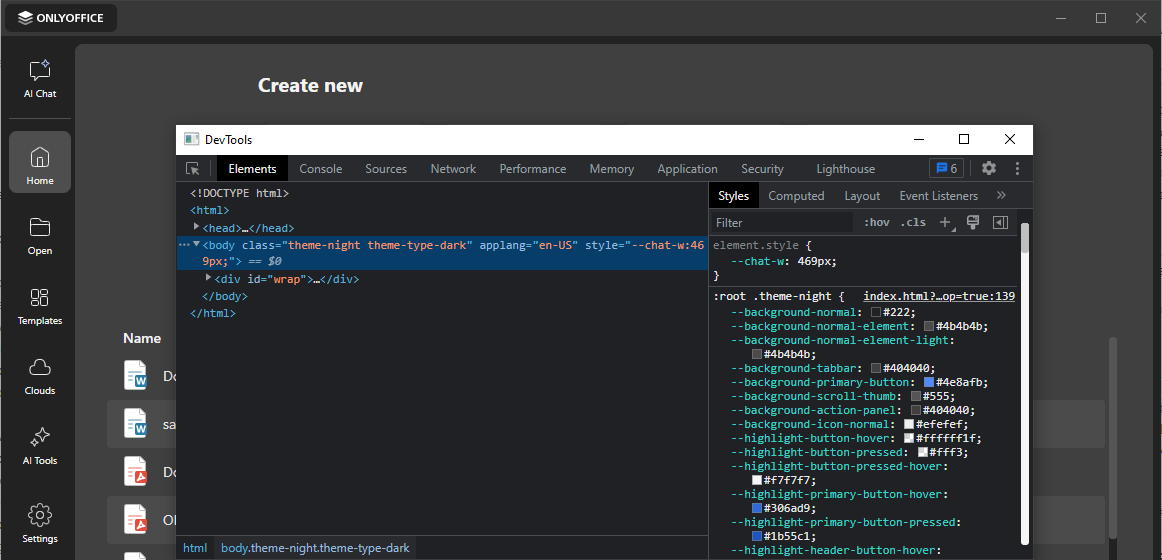This screenshot has width=1162, height=560.
Task: Click the PDF file icon in third file row
Action: tap(136, 472)
